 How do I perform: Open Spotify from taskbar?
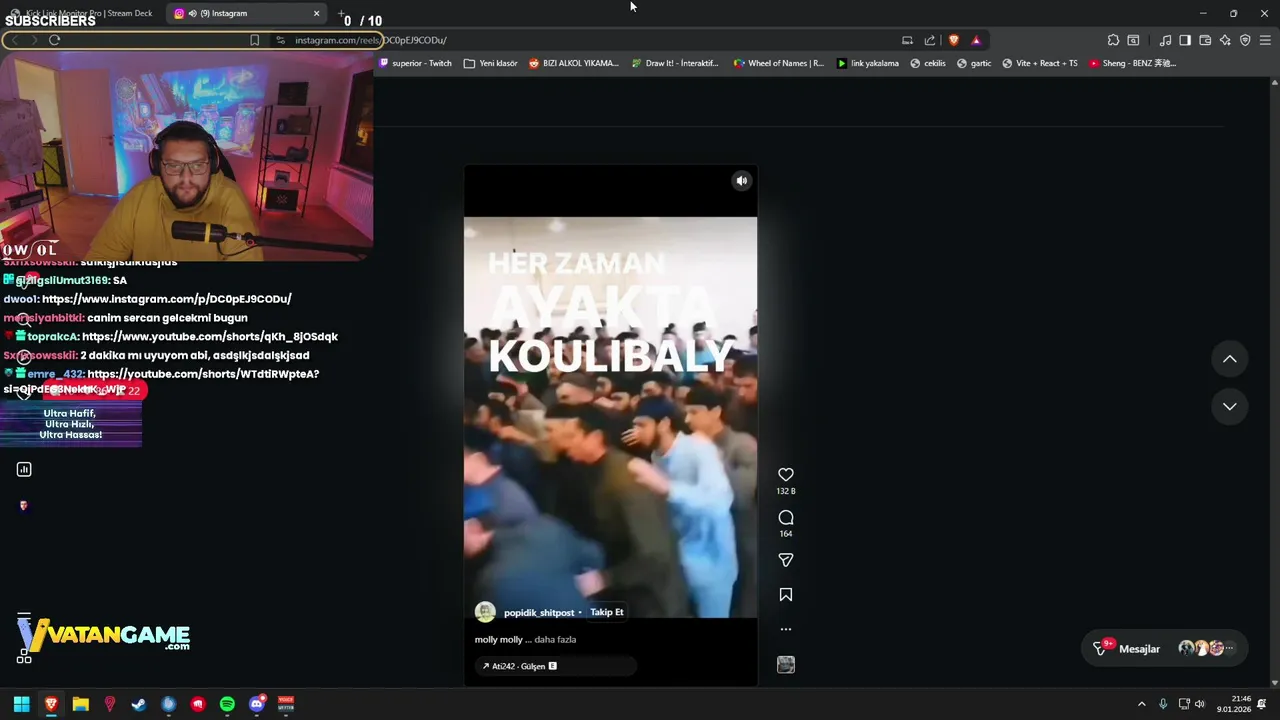tap(227, 704)
